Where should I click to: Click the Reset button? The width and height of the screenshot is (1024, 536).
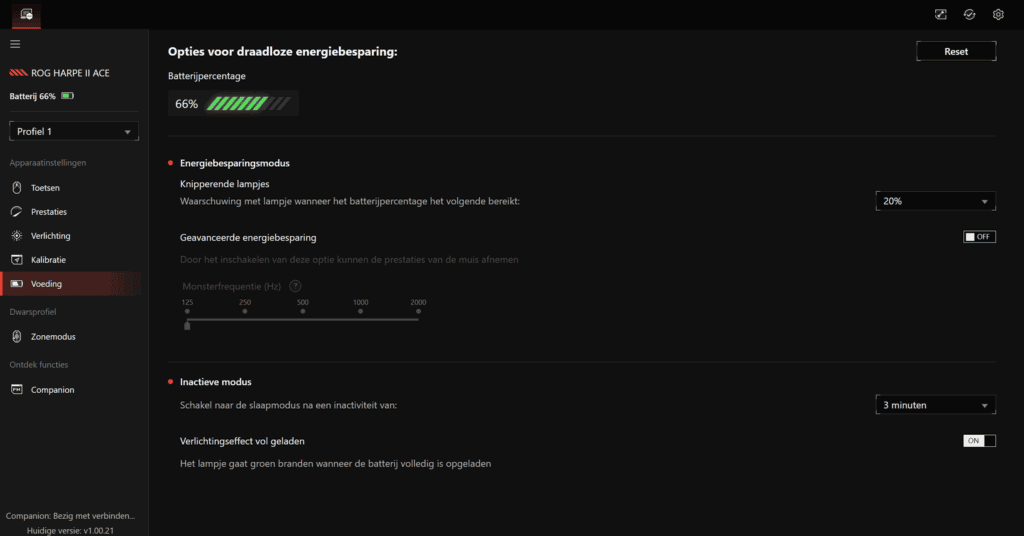(956, 51)
